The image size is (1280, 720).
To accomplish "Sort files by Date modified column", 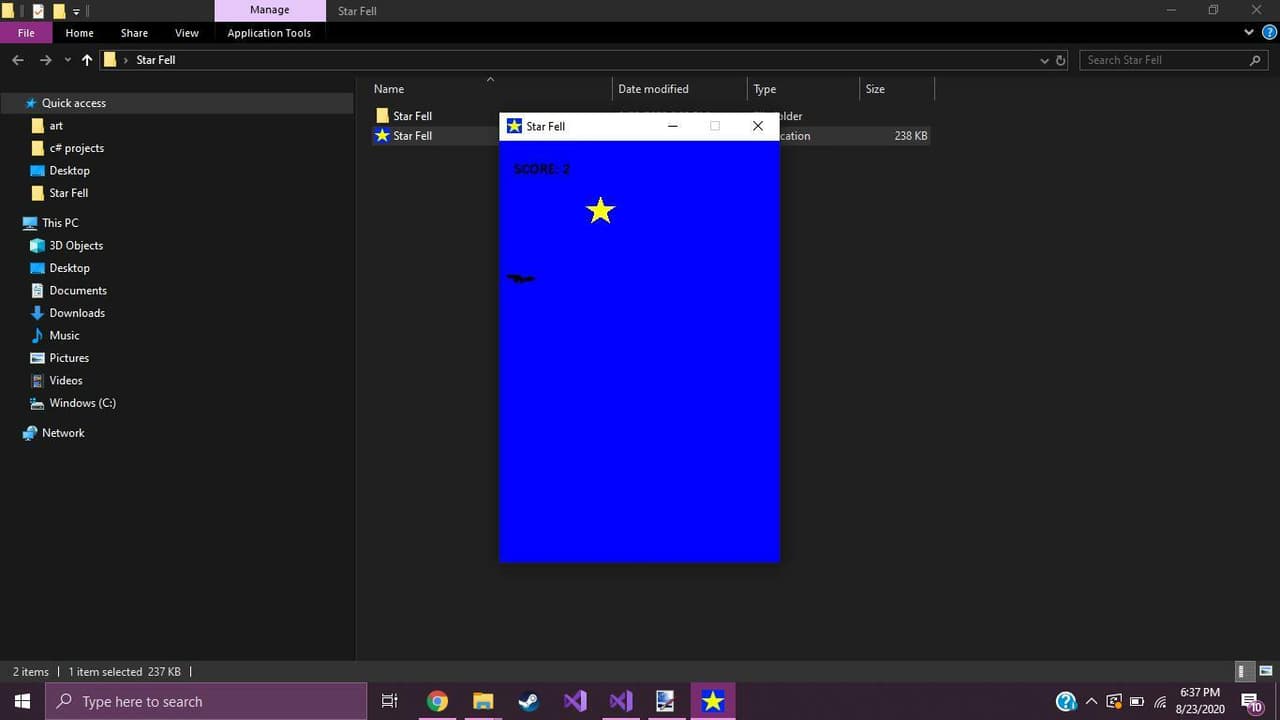I will [x=653, y=89].
